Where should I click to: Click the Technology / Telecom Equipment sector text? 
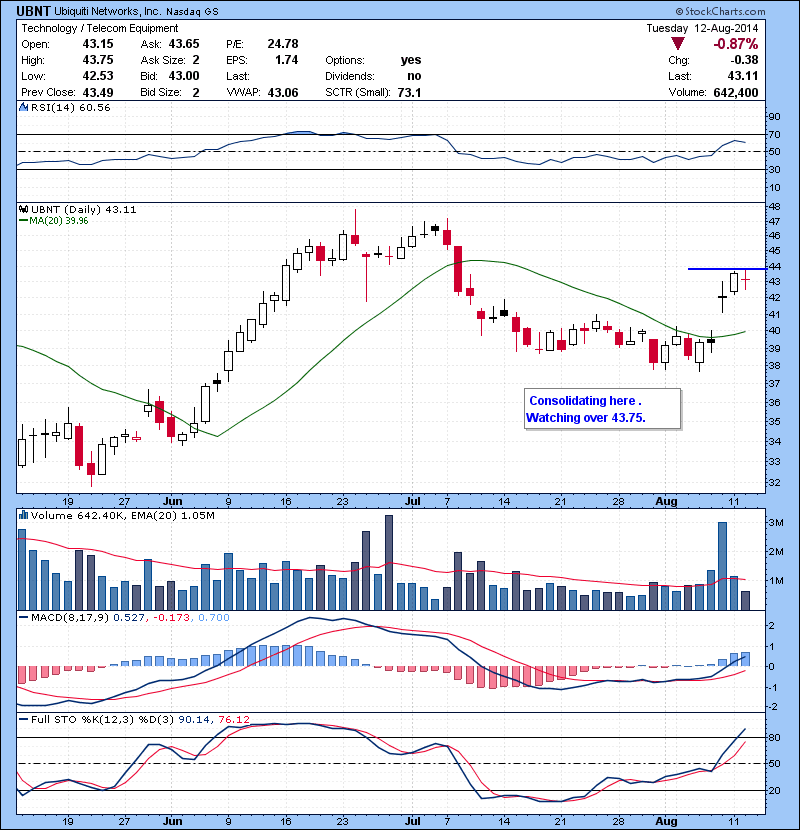100,28
